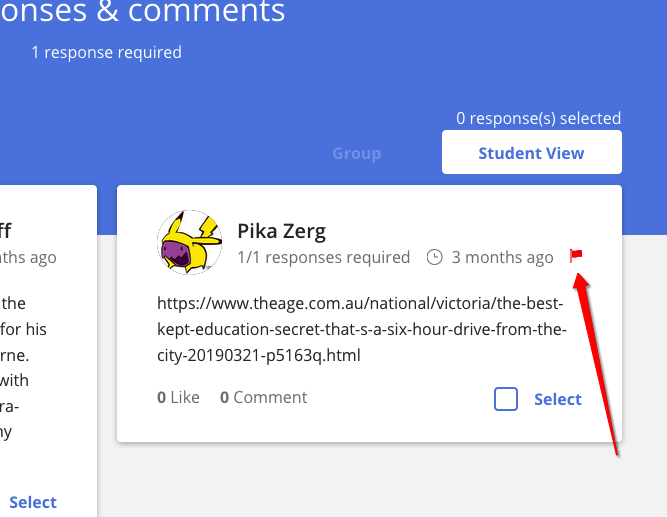This screenshot has width=667, height=517.
Task: Click the 3 months ago timestamp
Action: point(502,257)
